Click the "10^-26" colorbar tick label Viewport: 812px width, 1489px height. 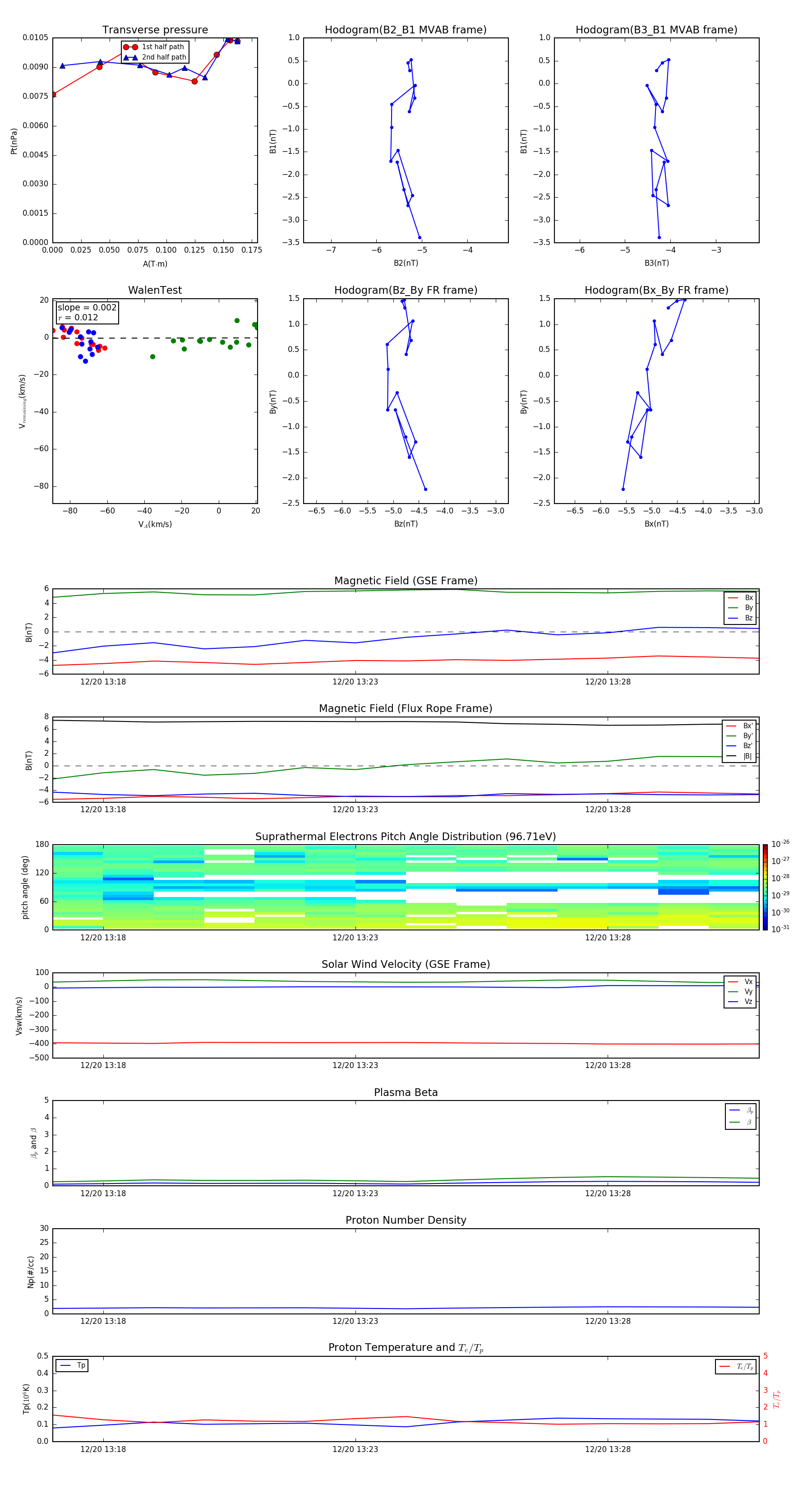coord(780,844)
